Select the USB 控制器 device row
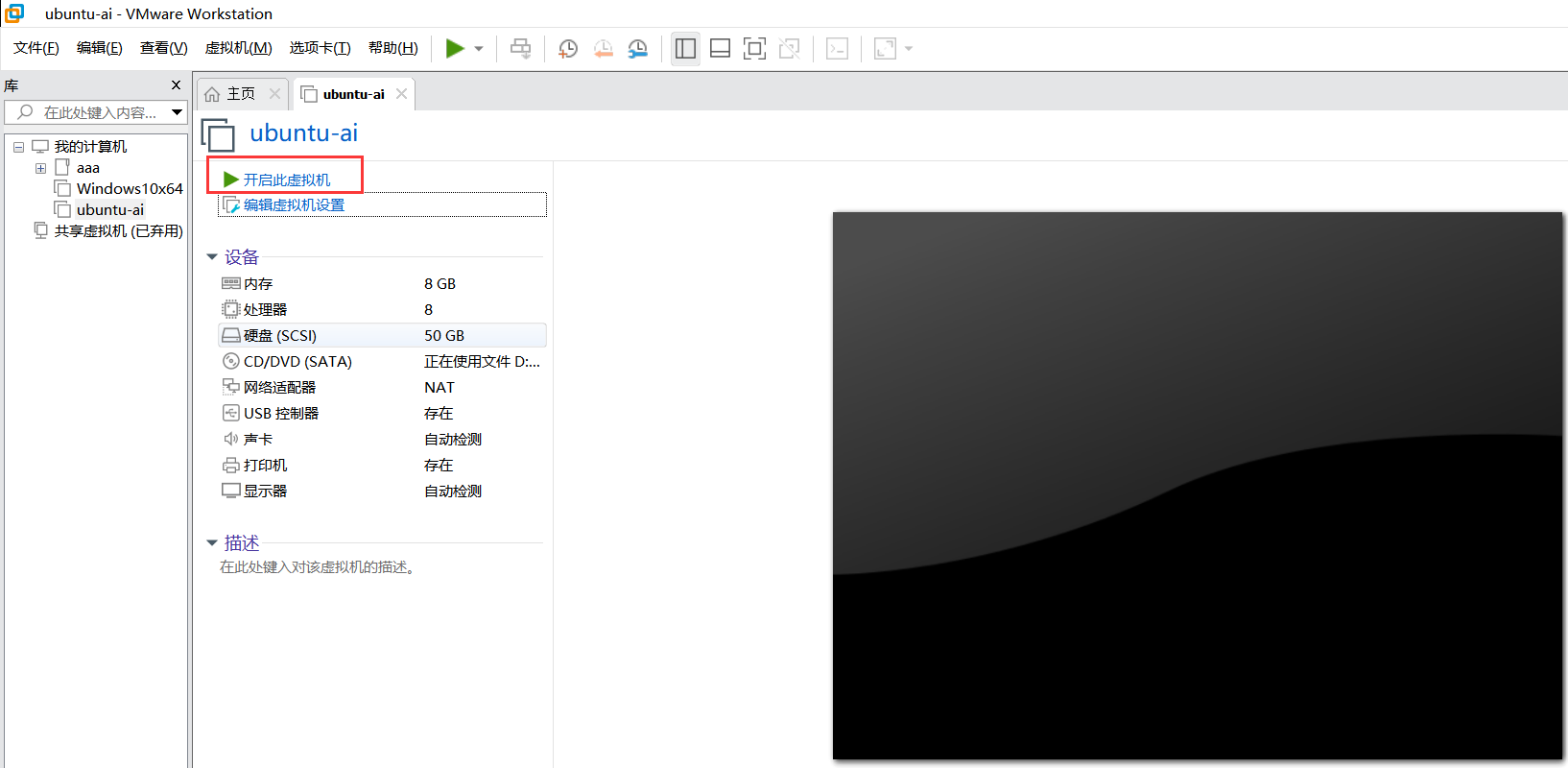1568x768 pixels. pyautogui.click(x=382, y=414)
